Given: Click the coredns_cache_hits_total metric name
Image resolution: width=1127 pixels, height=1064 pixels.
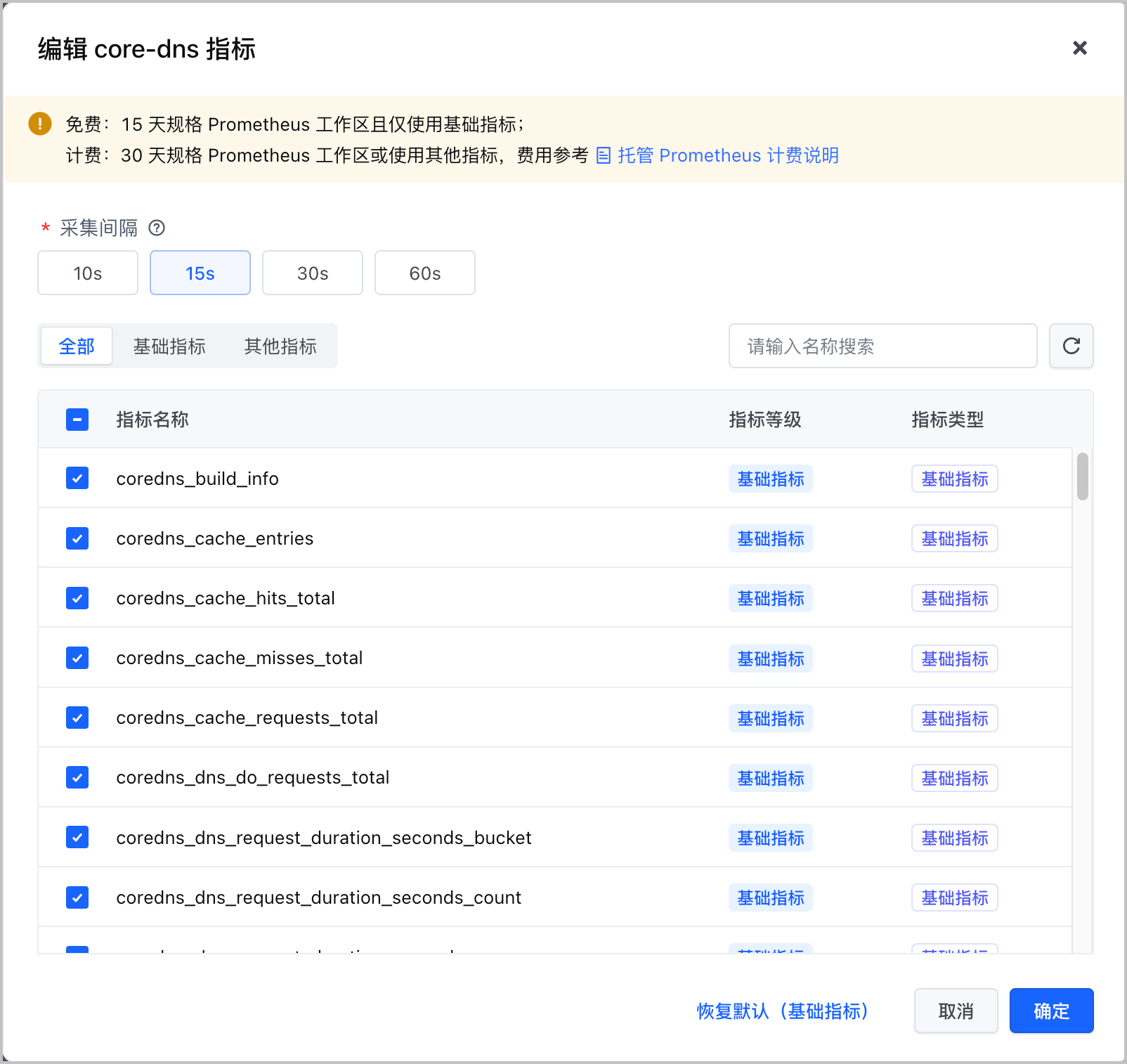Looking at the screenshot, I should coord(226,598).
